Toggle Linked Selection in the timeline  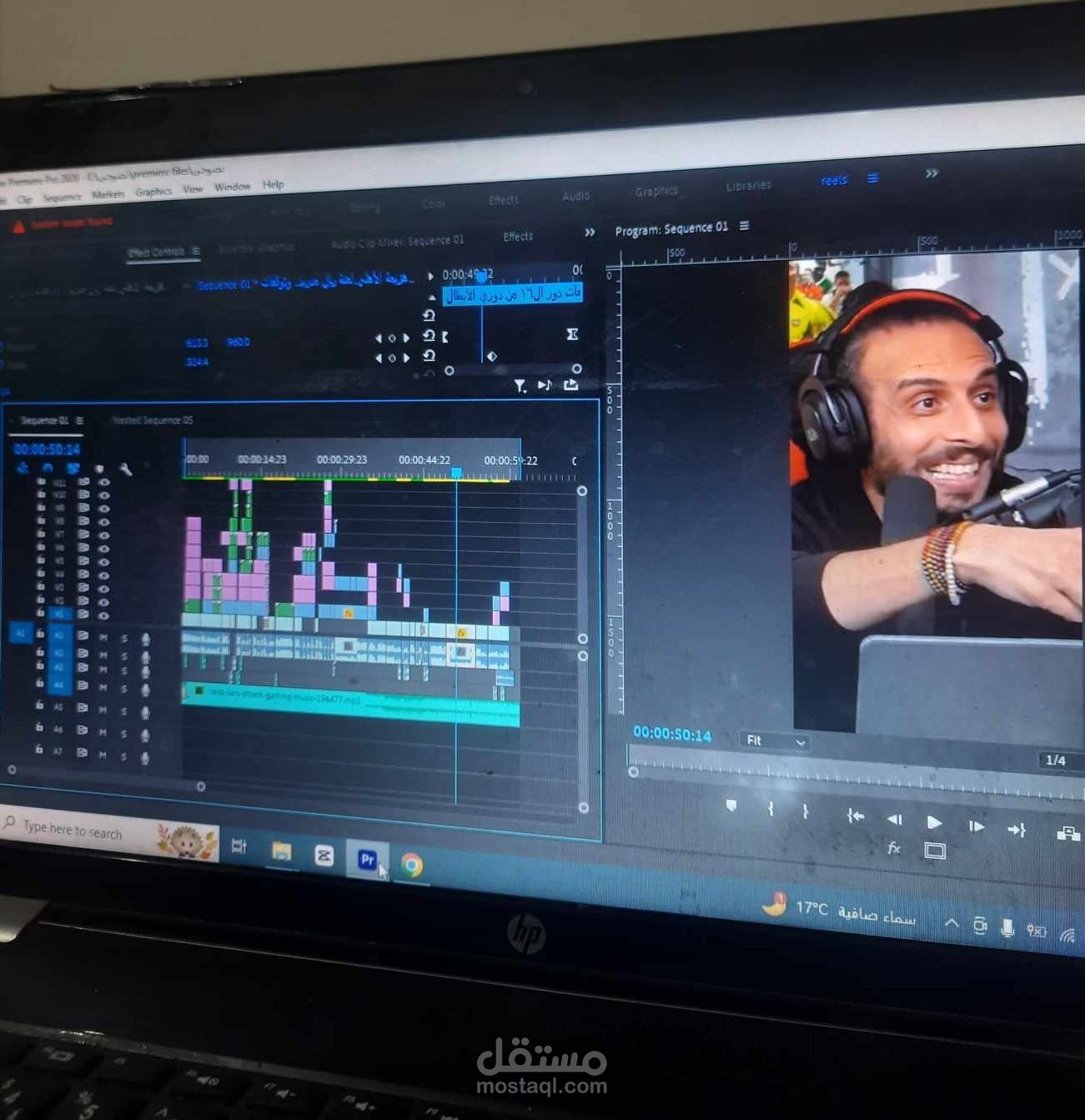(x=73, y=469)
